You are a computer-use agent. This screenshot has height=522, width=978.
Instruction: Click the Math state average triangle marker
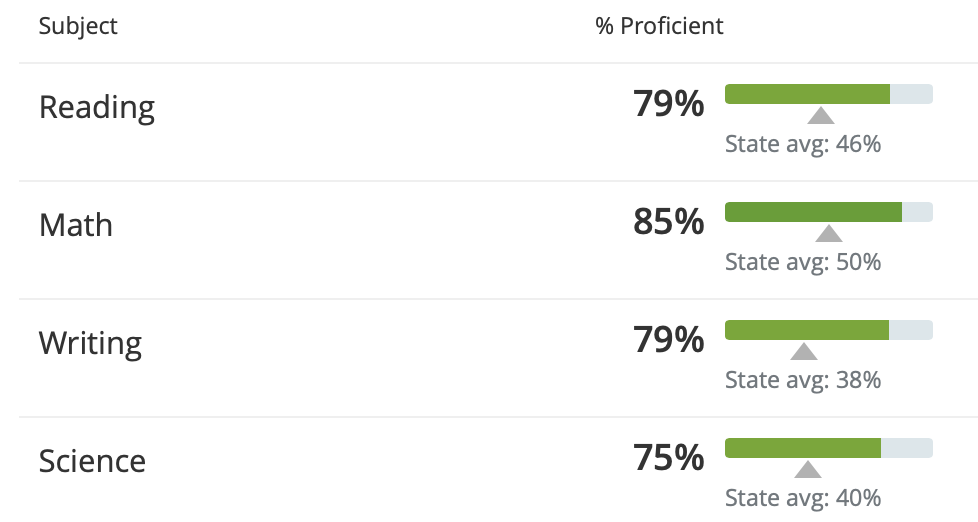(829, 234)
